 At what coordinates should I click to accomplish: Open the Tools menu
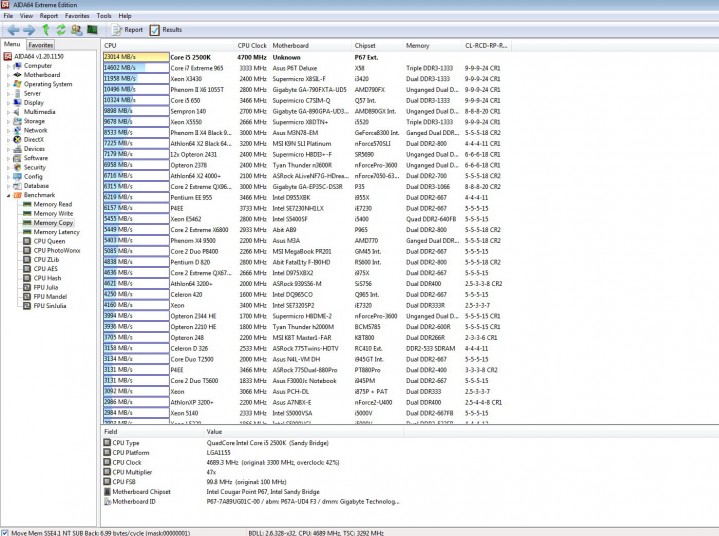click(x=104, y=16)
